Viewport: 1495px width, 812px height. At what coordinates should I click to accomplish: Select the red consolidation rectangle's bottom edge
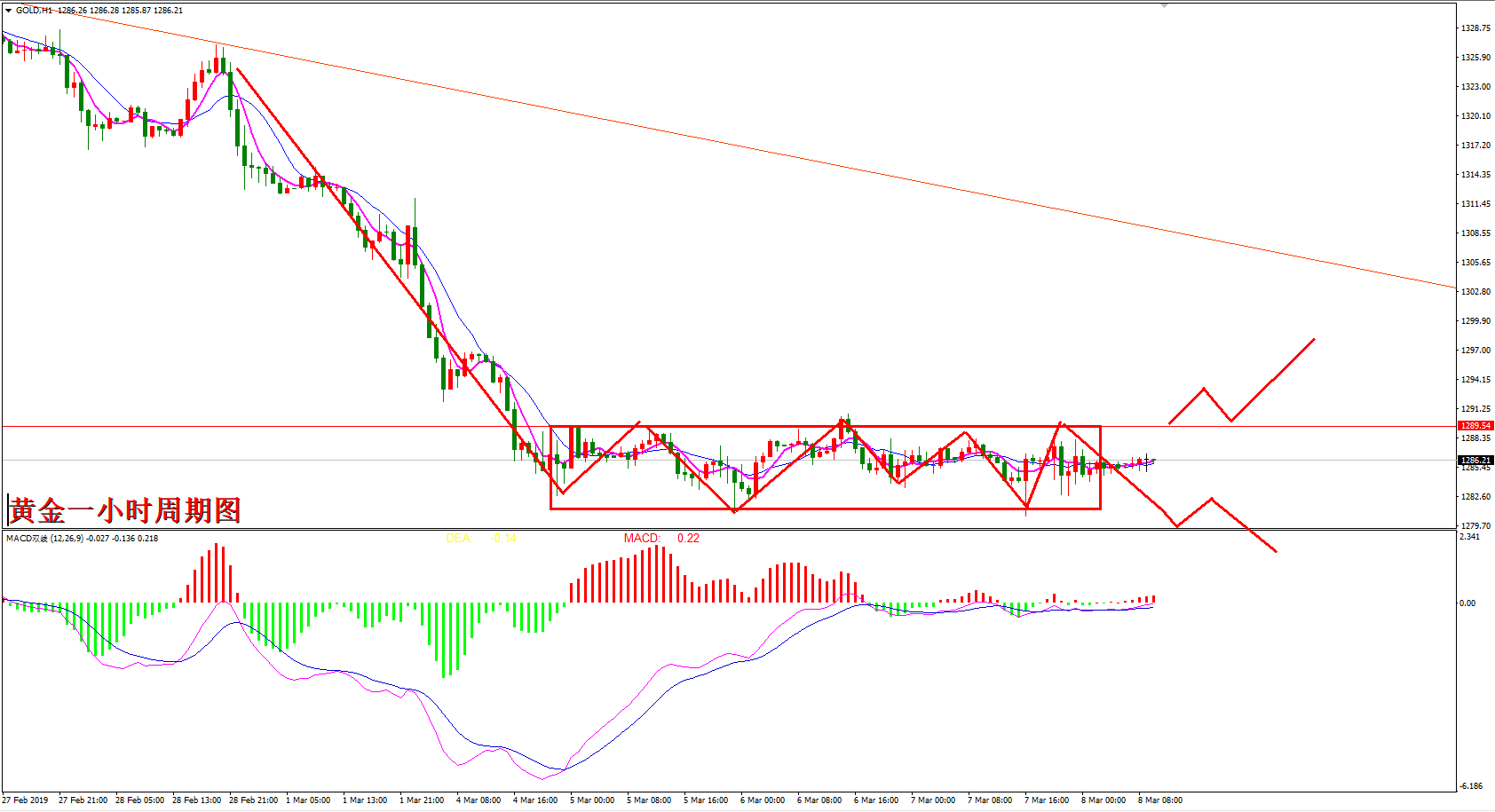tap(826, 508)
